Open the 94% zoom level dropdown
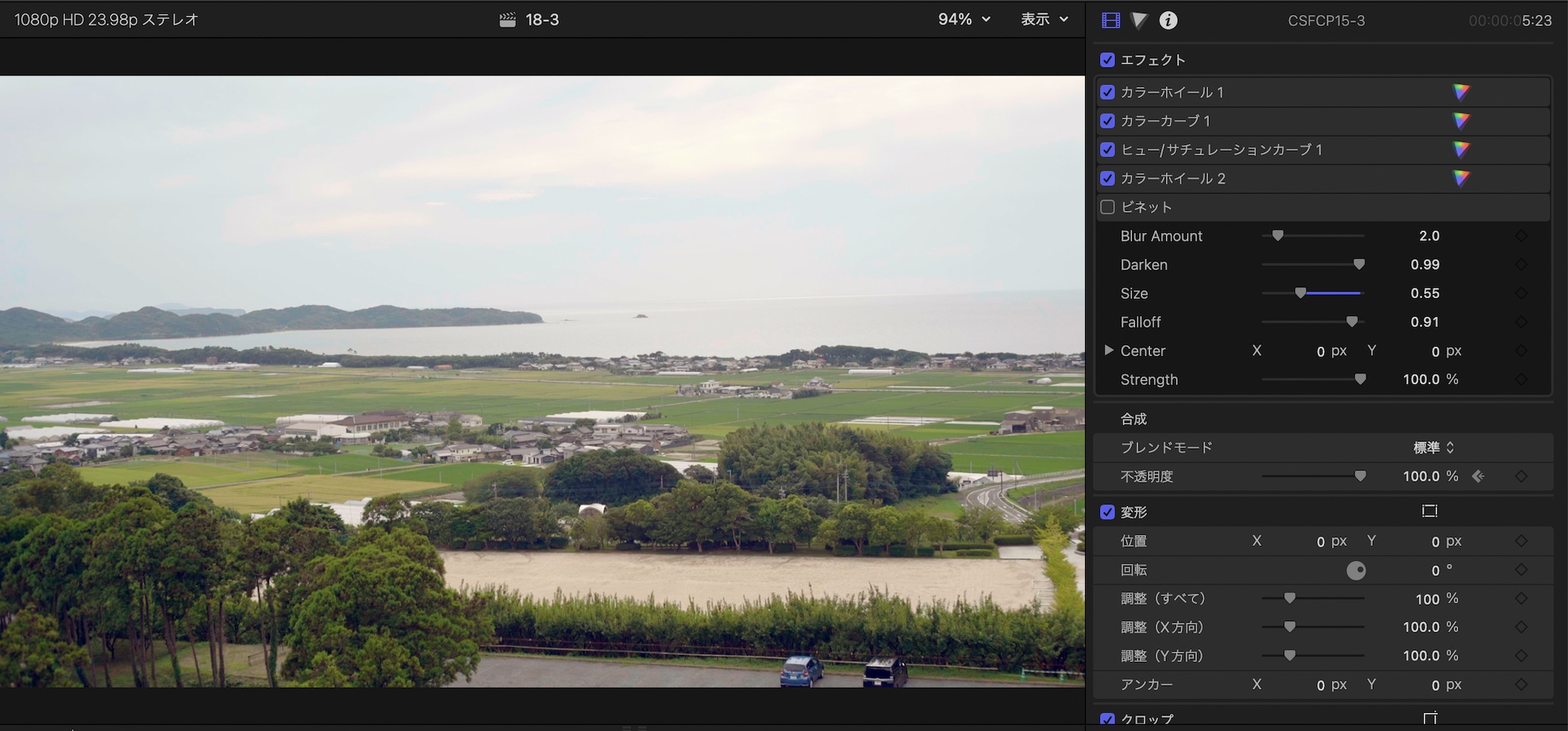 [x=964, y=20]
